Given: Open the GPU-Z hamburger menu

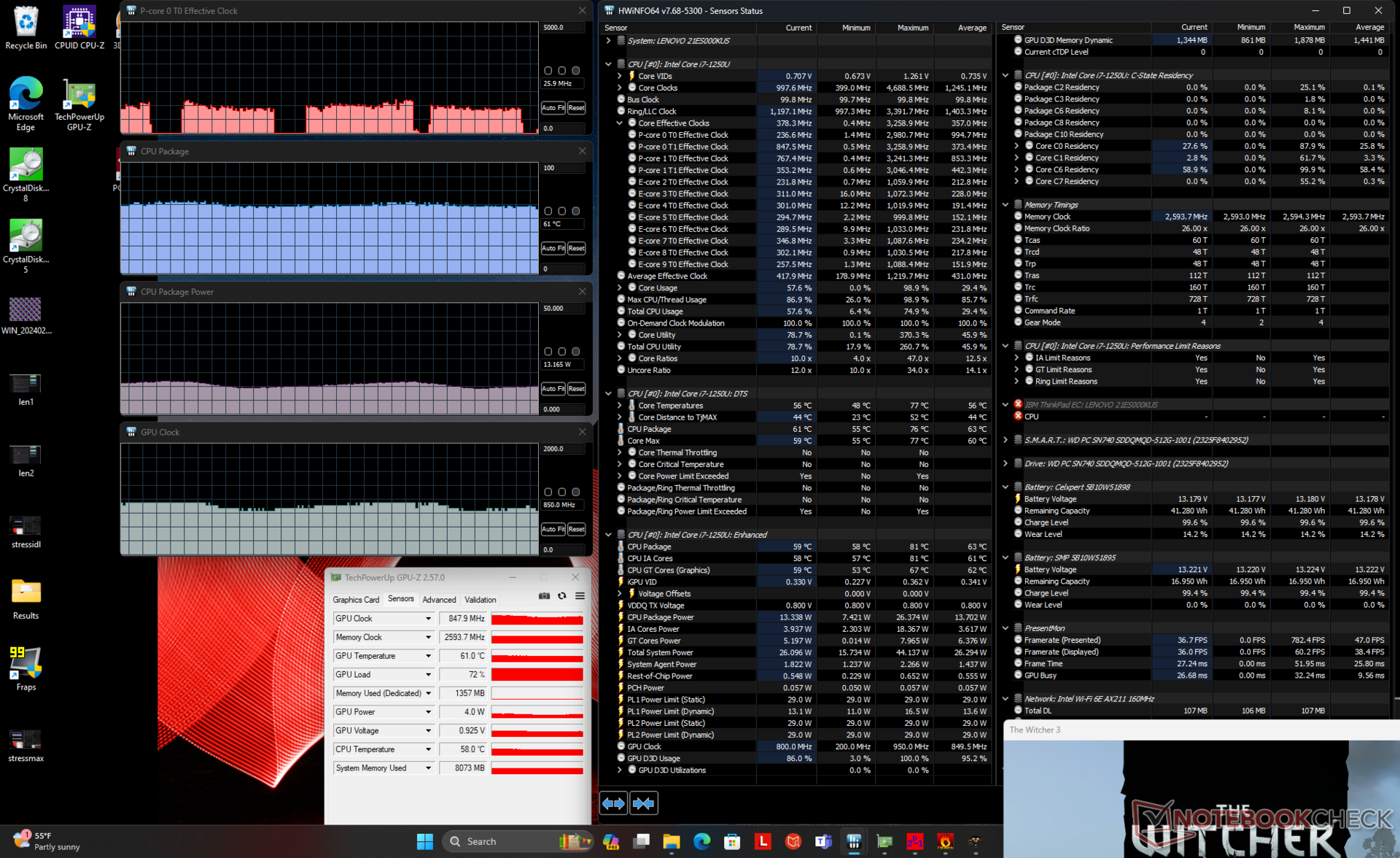Looking at the screenshot, I should [x=580, y=596].
